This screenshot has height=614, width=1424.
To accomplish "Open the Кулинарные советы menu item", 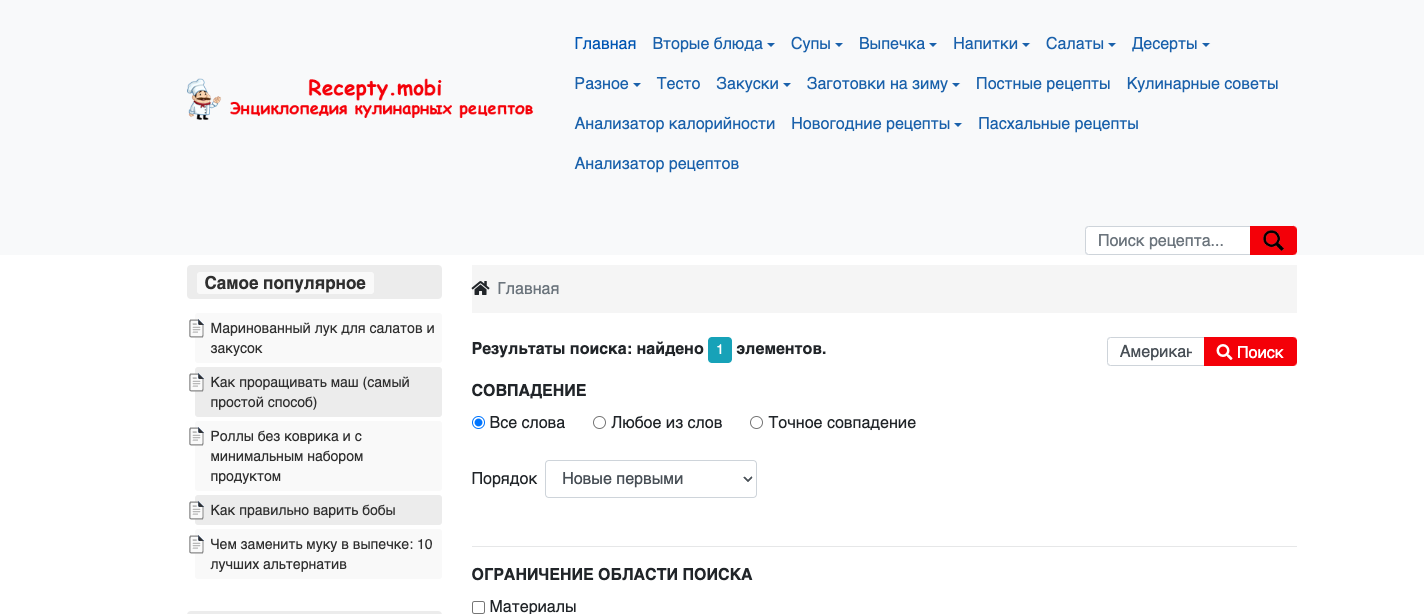I will [x=1202, y=84].
